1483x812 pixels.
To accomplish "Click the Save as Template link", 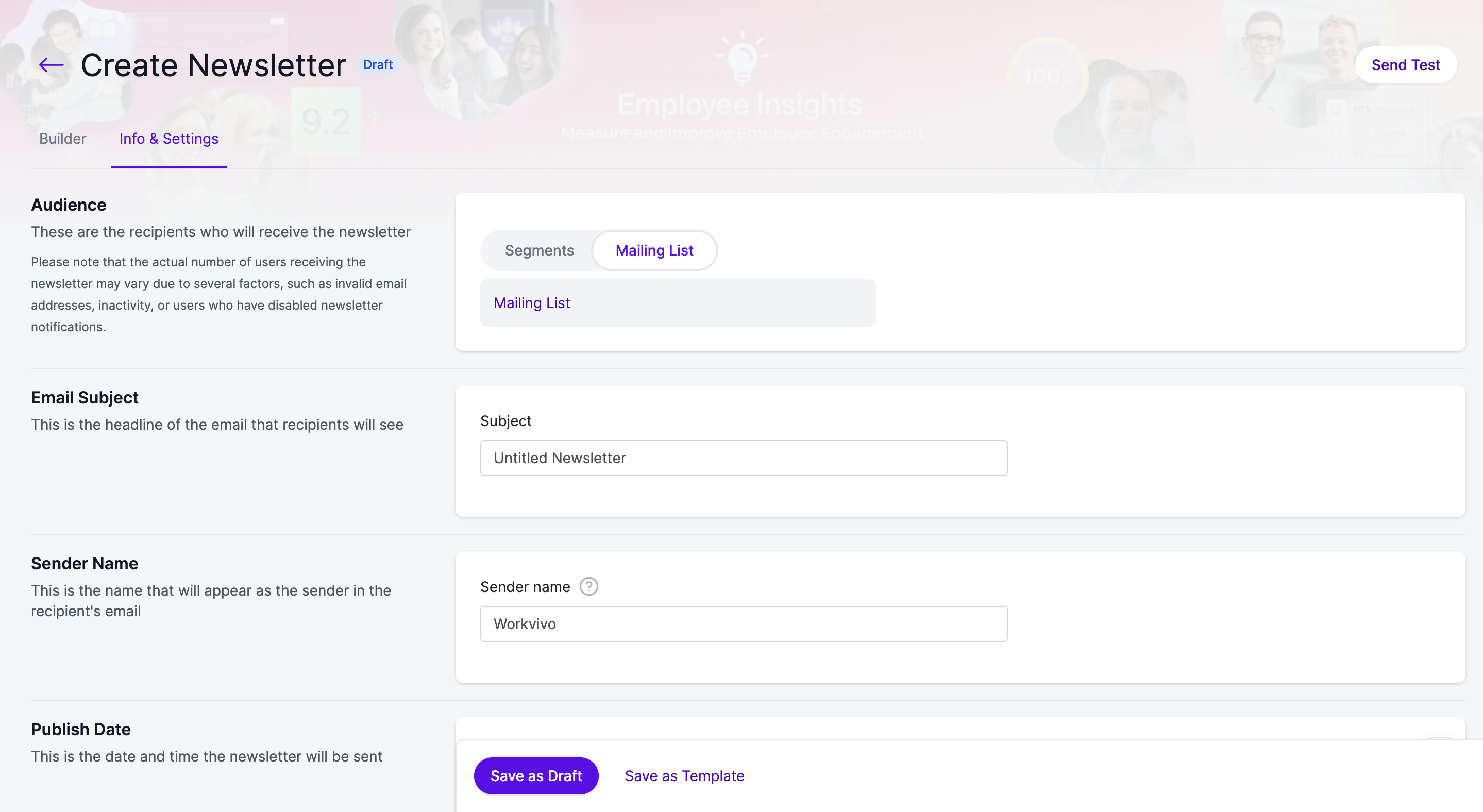I will coord(684,776).
